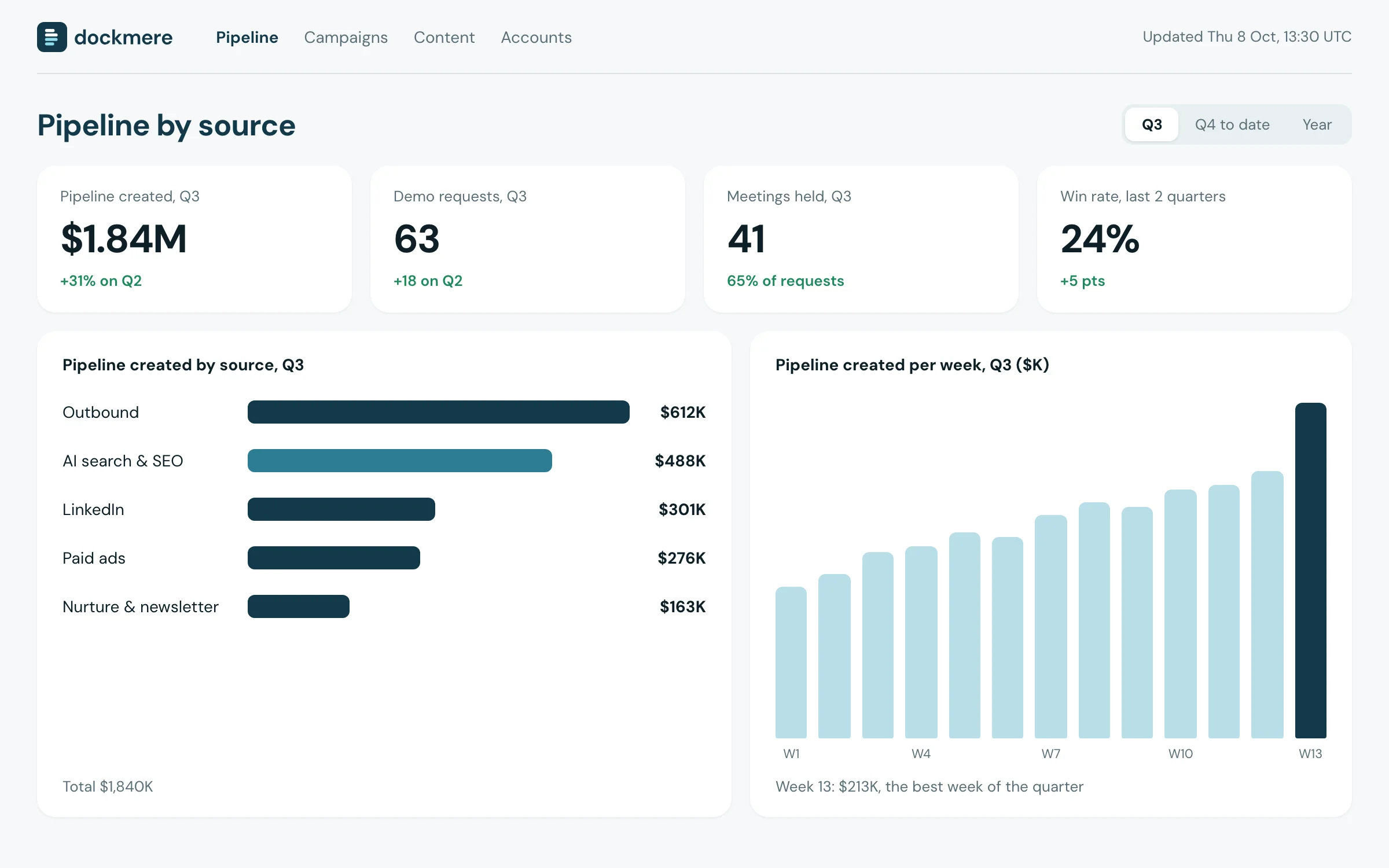Image resolution: width=1389 pixels, height=868 pixels.
Task: Click the dockmere brand name
Action: tap(123, 38)
